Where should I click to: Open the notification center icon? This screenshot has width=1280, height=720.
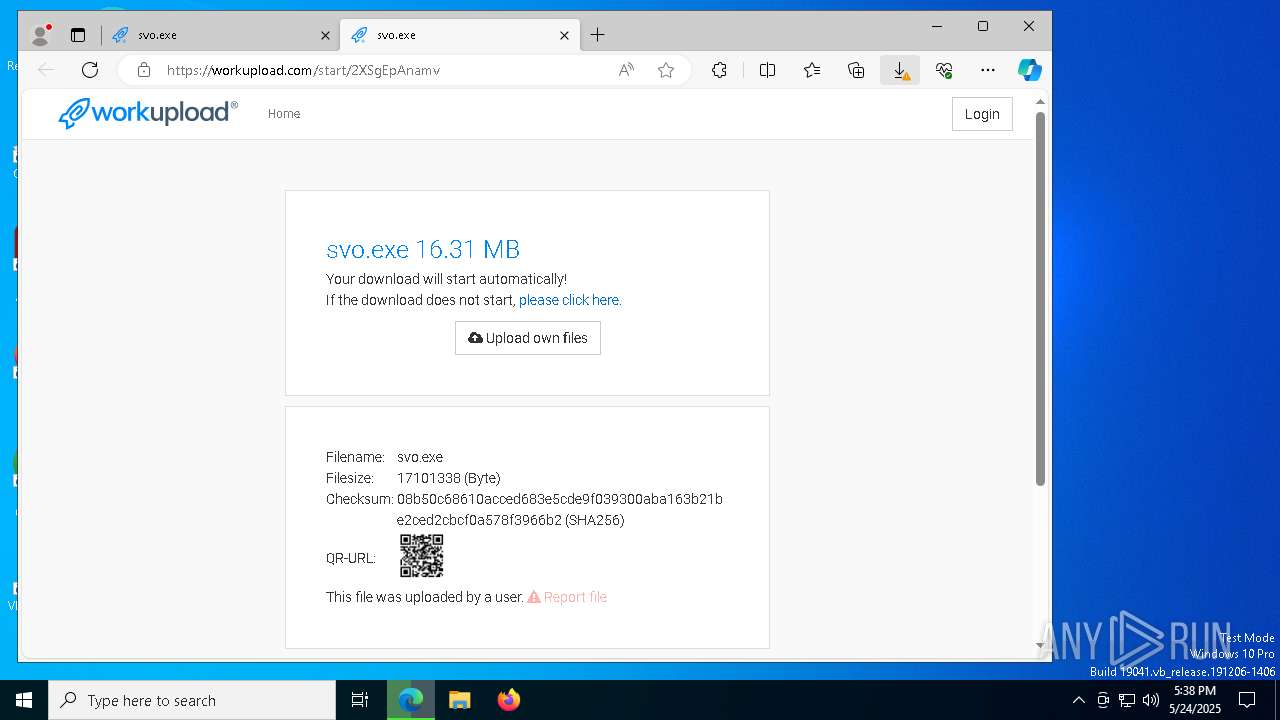(x=1247, y=700)
